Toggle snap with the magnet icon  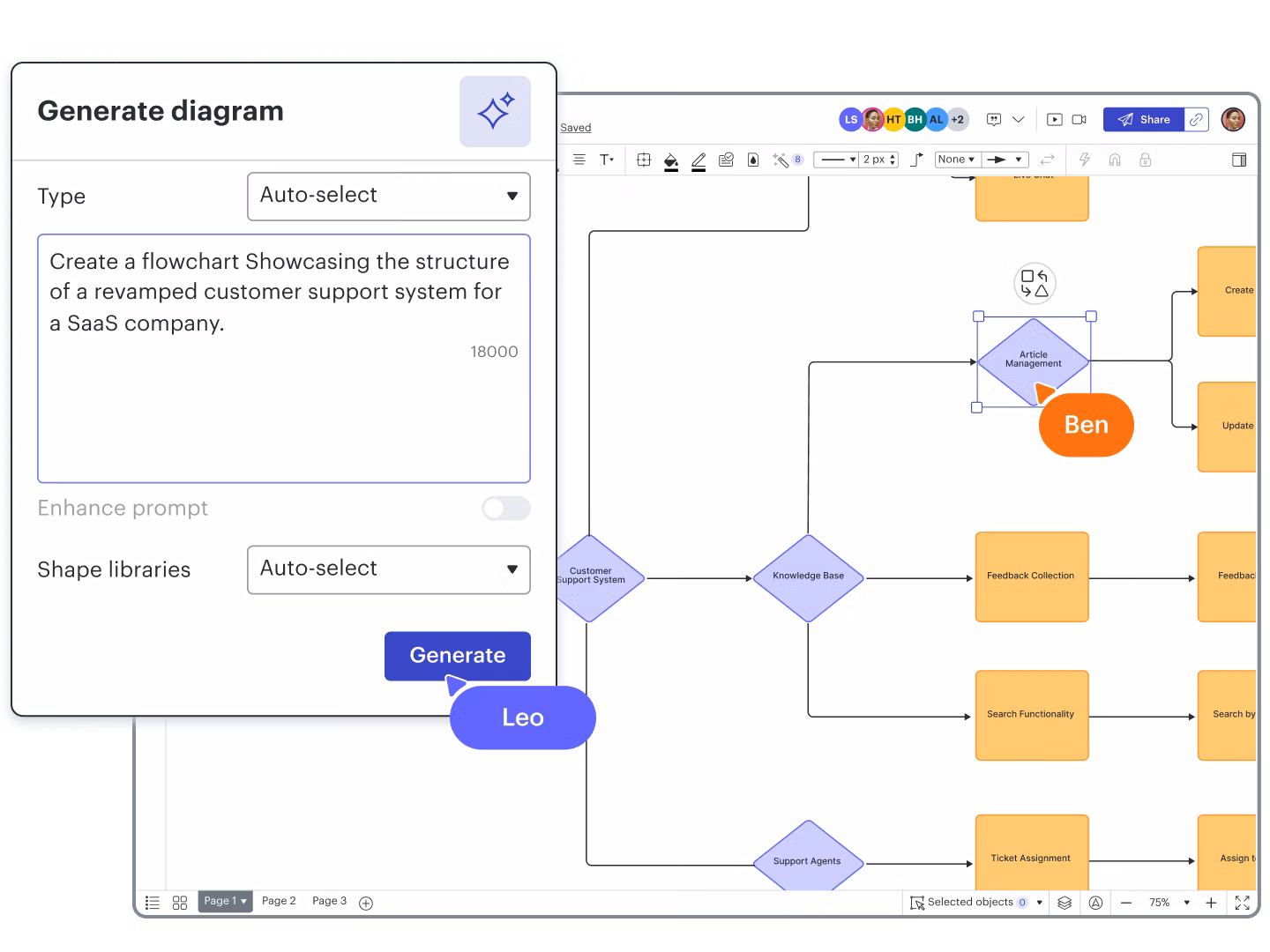tap(1115, 160)
